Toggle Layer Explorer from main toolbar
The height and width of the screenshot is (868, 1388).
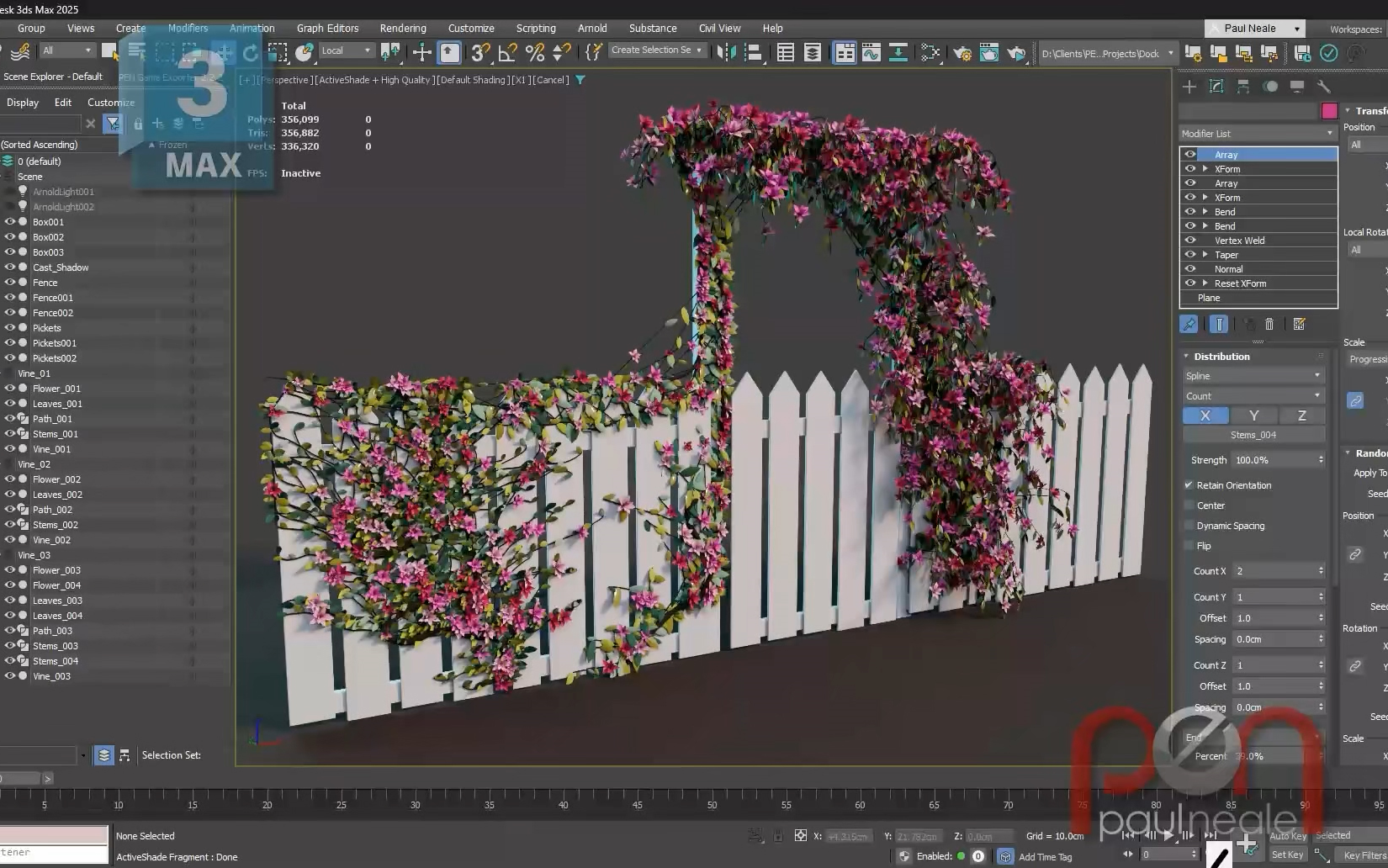812,52
